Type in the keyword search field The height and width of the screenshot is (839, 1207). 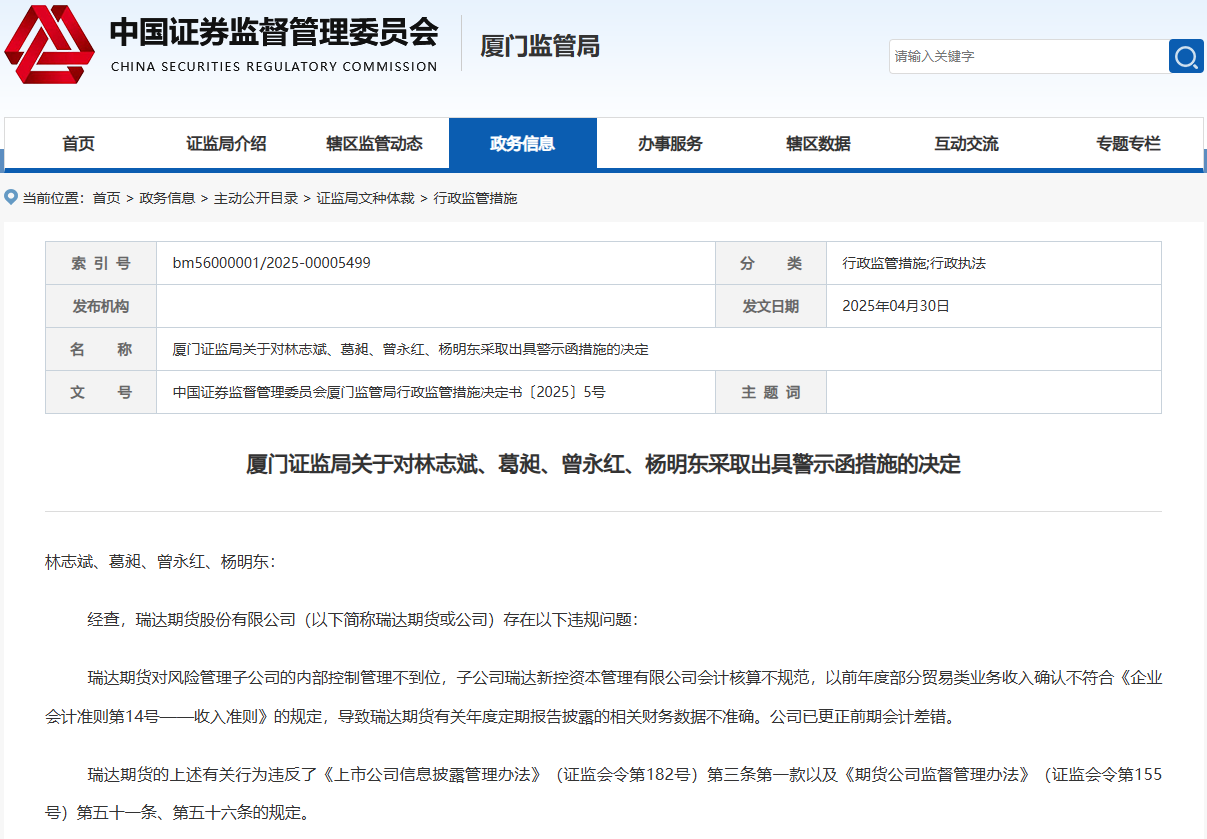(1028, 56)
